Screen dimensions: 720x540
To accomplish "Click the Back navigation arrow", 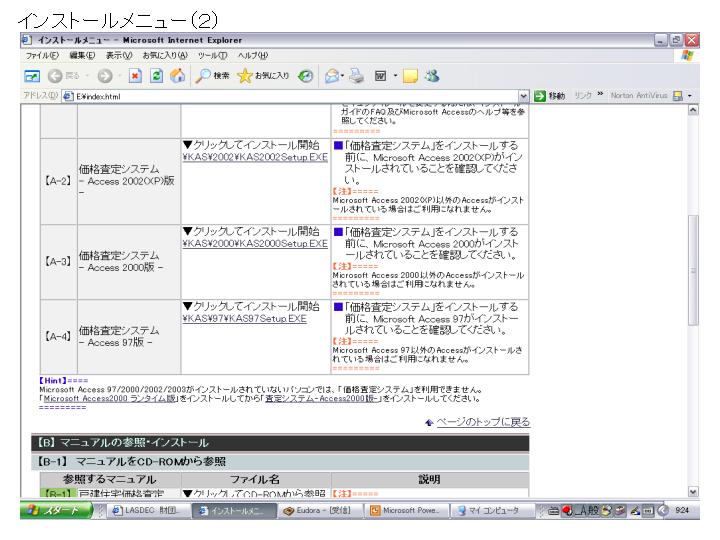I will click(55, 76).
